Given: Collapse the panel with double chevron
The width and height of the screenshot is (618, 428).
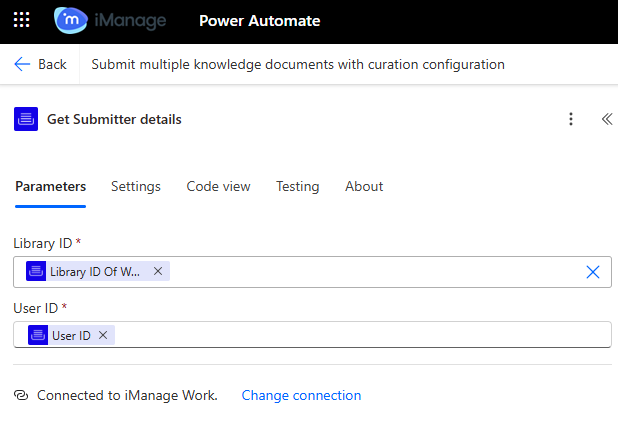Looking at the screenshot, I should tap(607, 119).
